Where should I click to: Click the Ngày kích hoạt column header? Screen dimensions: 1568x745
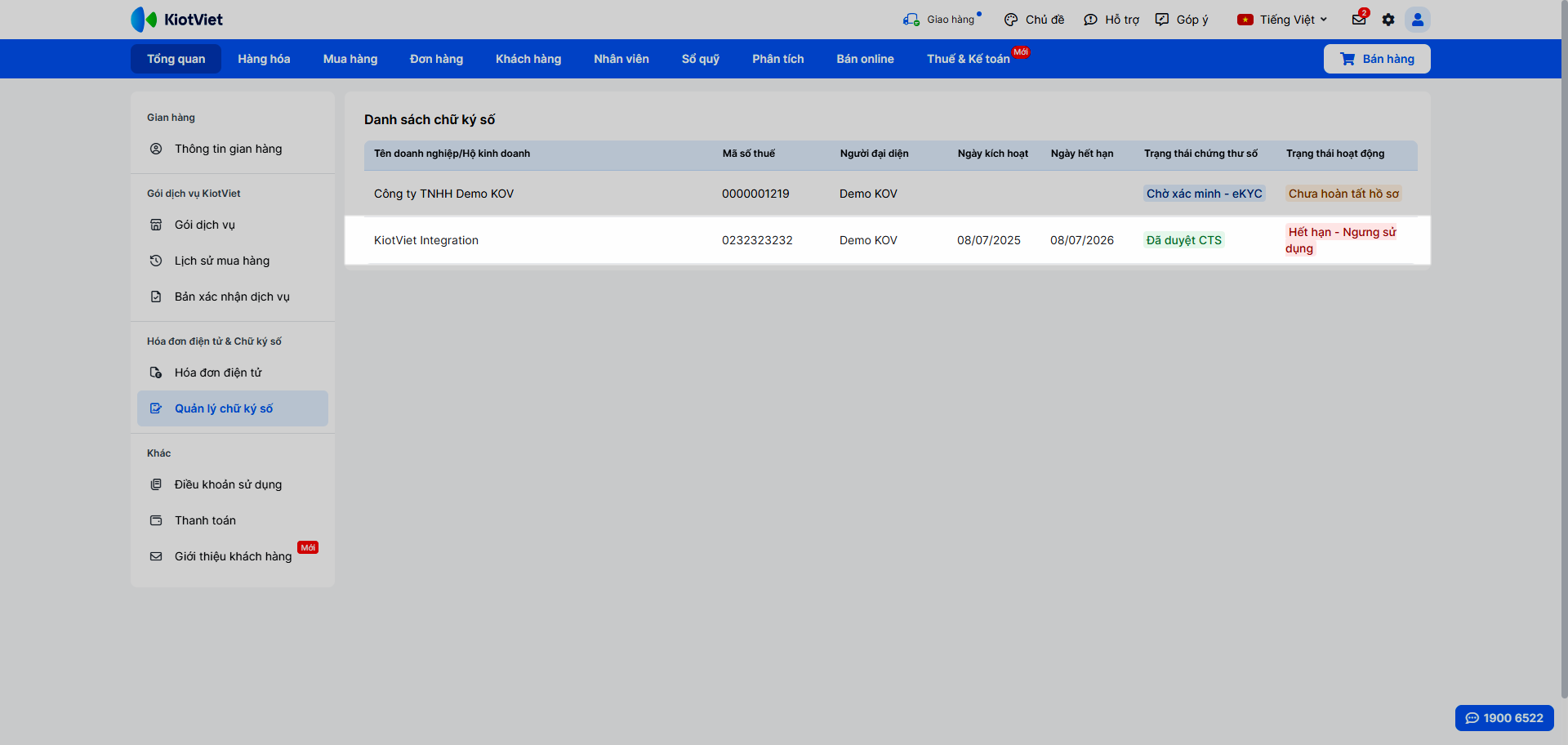[993, 154]
